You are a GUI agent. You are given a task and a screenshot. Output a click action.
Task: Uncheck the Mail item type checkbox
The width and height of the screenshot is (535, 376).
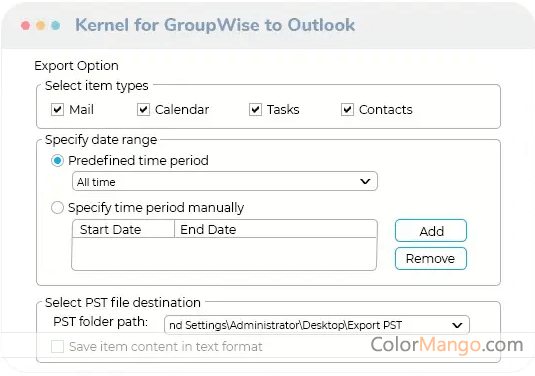tap(57, 110)
